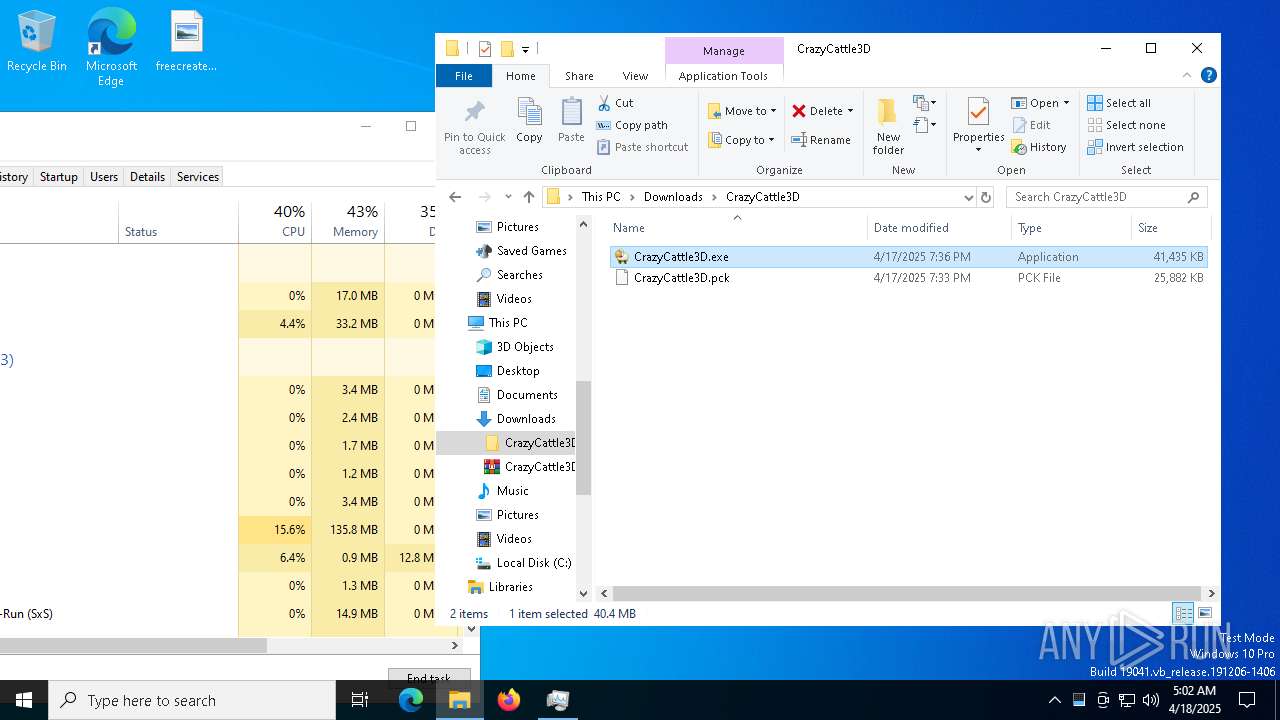Create a folder with New folder button
1280x720 pixels.
(888, 126)
